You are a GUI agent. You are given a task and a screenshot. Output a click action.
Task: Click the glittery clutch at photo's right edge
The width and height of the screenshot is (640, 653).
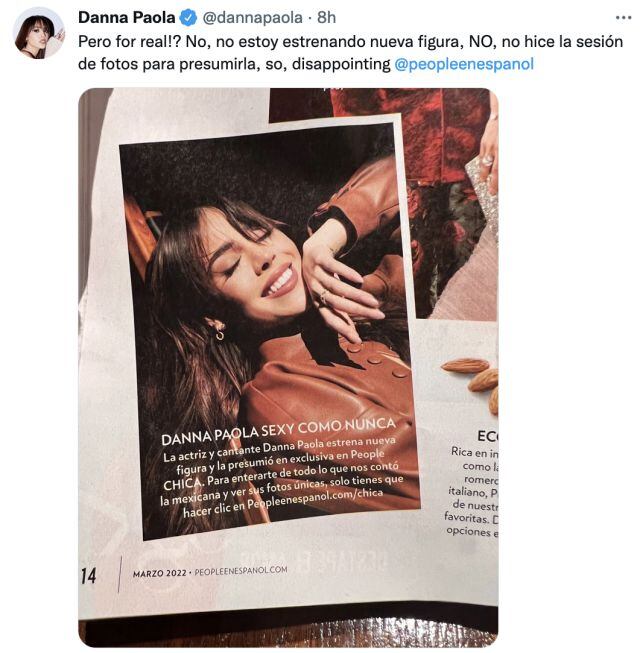[483, 187]
